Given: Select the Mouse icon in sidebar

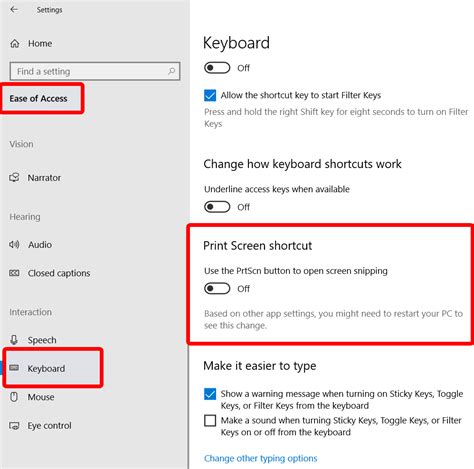Looking at the screenshot, I should point(14,397).
